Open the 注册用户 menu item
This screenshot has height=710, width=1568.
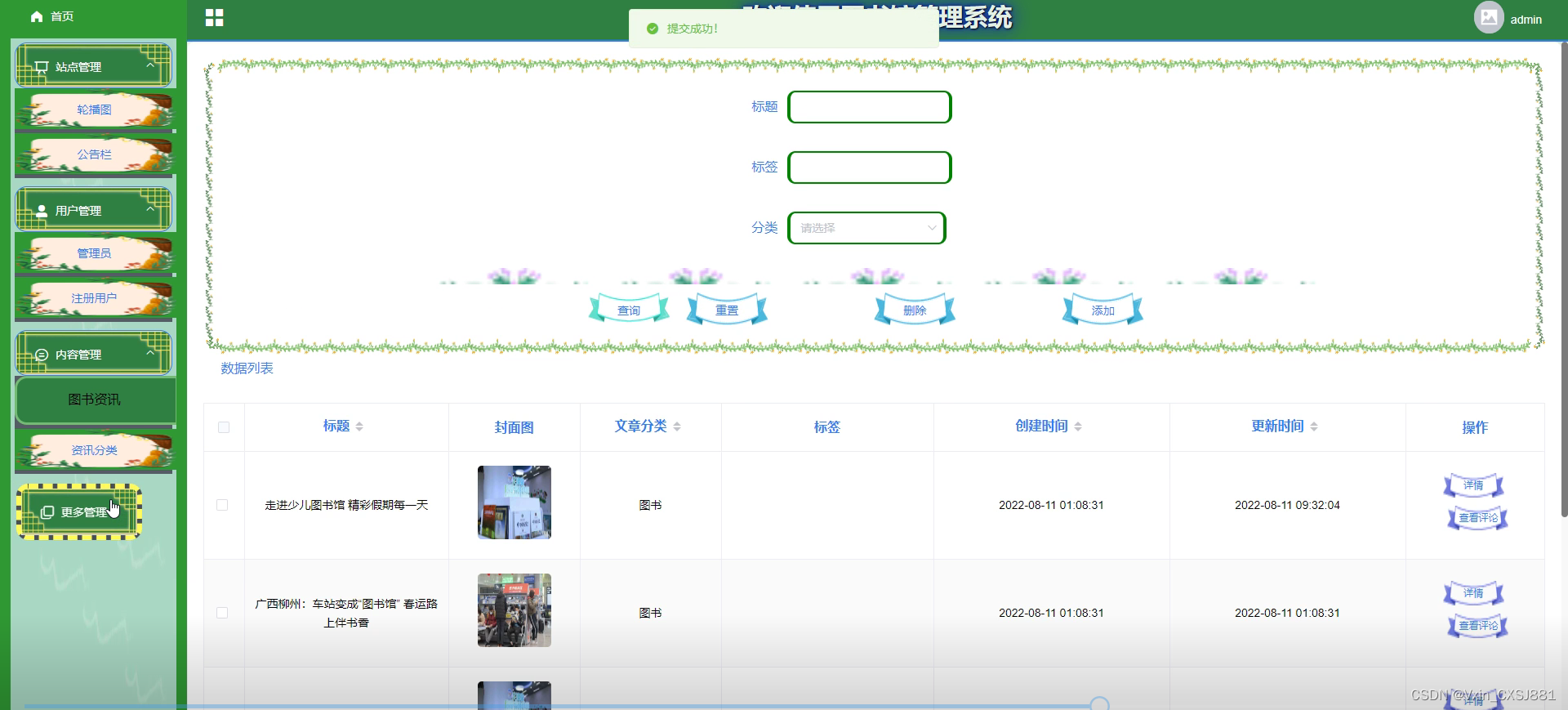click(94, 299)
